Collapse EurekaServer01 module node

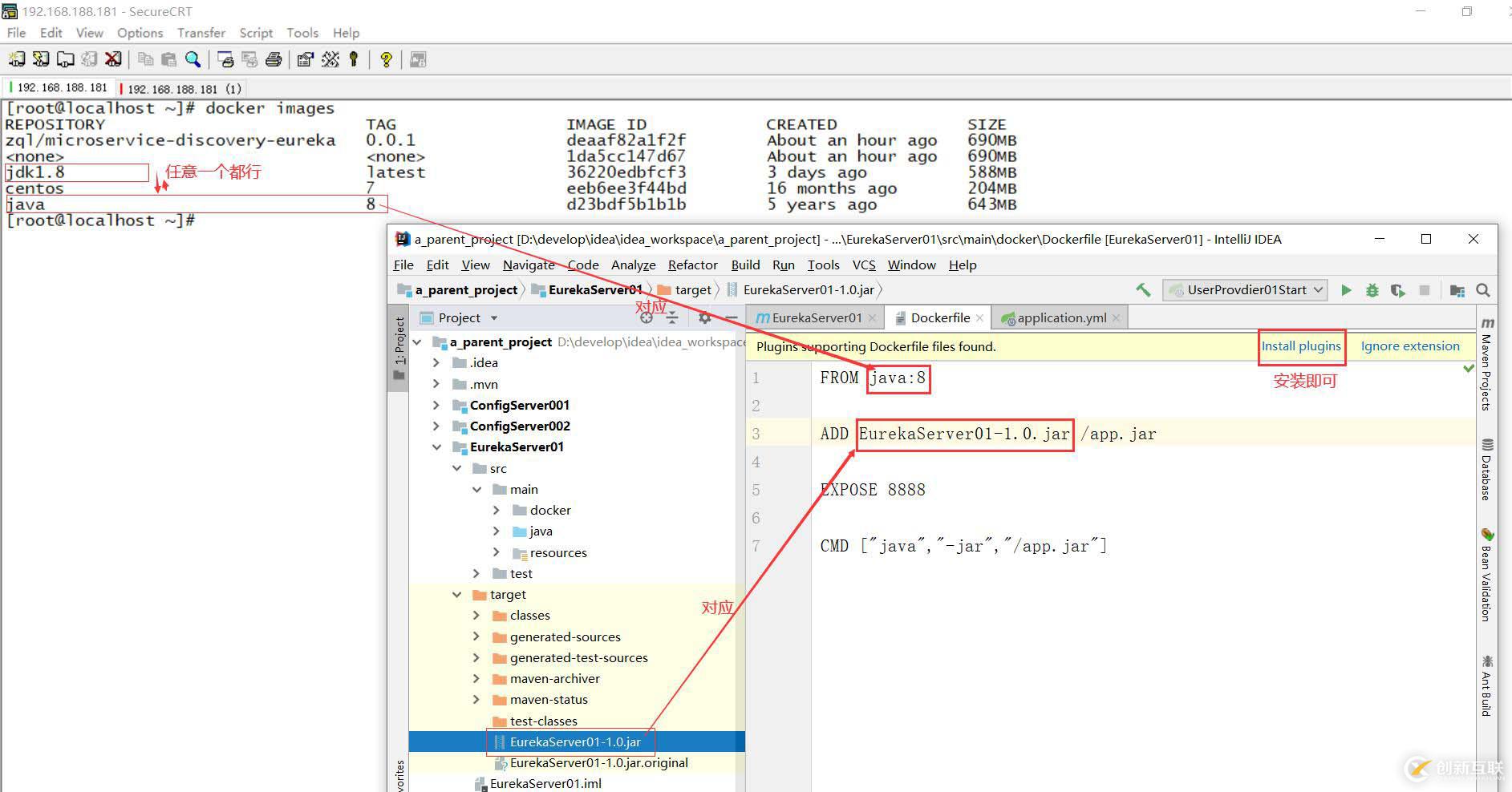pos(436,447)
